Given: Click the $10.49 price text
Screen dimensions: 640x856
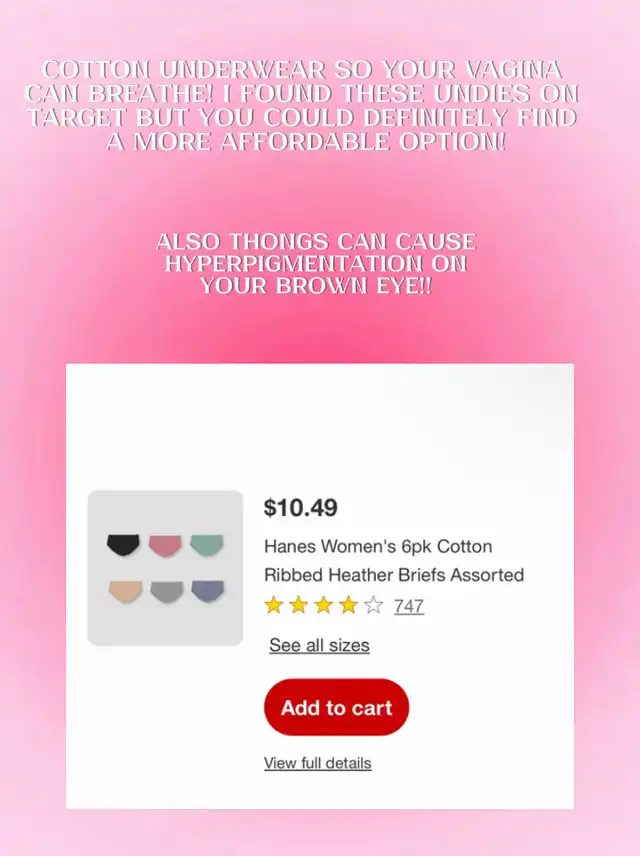Looking at the screenshot, I should coord(300,508).
